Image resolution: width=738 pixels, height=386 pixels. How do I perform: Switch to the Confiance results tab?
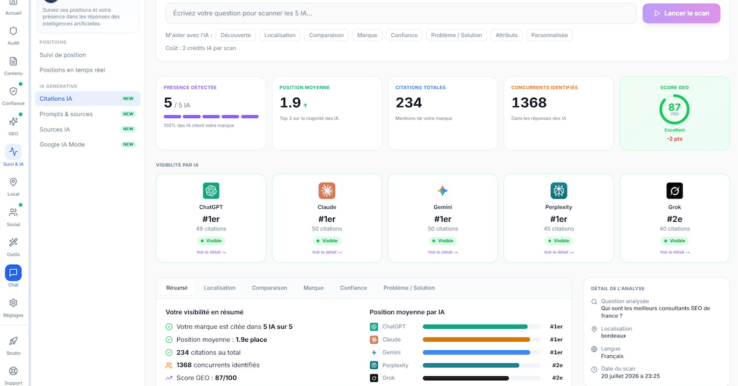pos(353,288)
